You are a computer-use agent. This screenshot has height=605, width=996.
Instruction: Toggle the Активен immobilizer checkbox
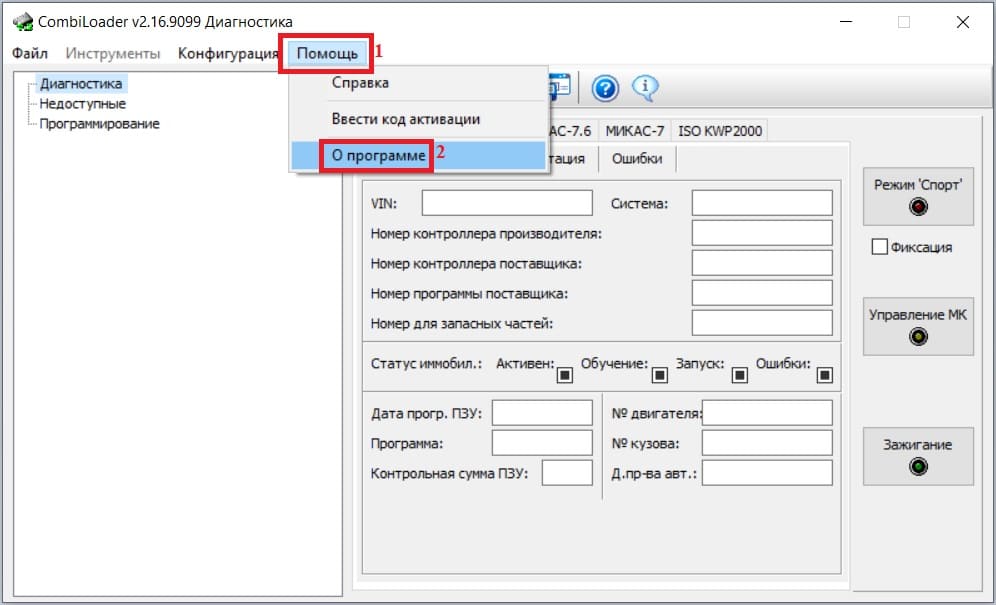click(565, 375)
